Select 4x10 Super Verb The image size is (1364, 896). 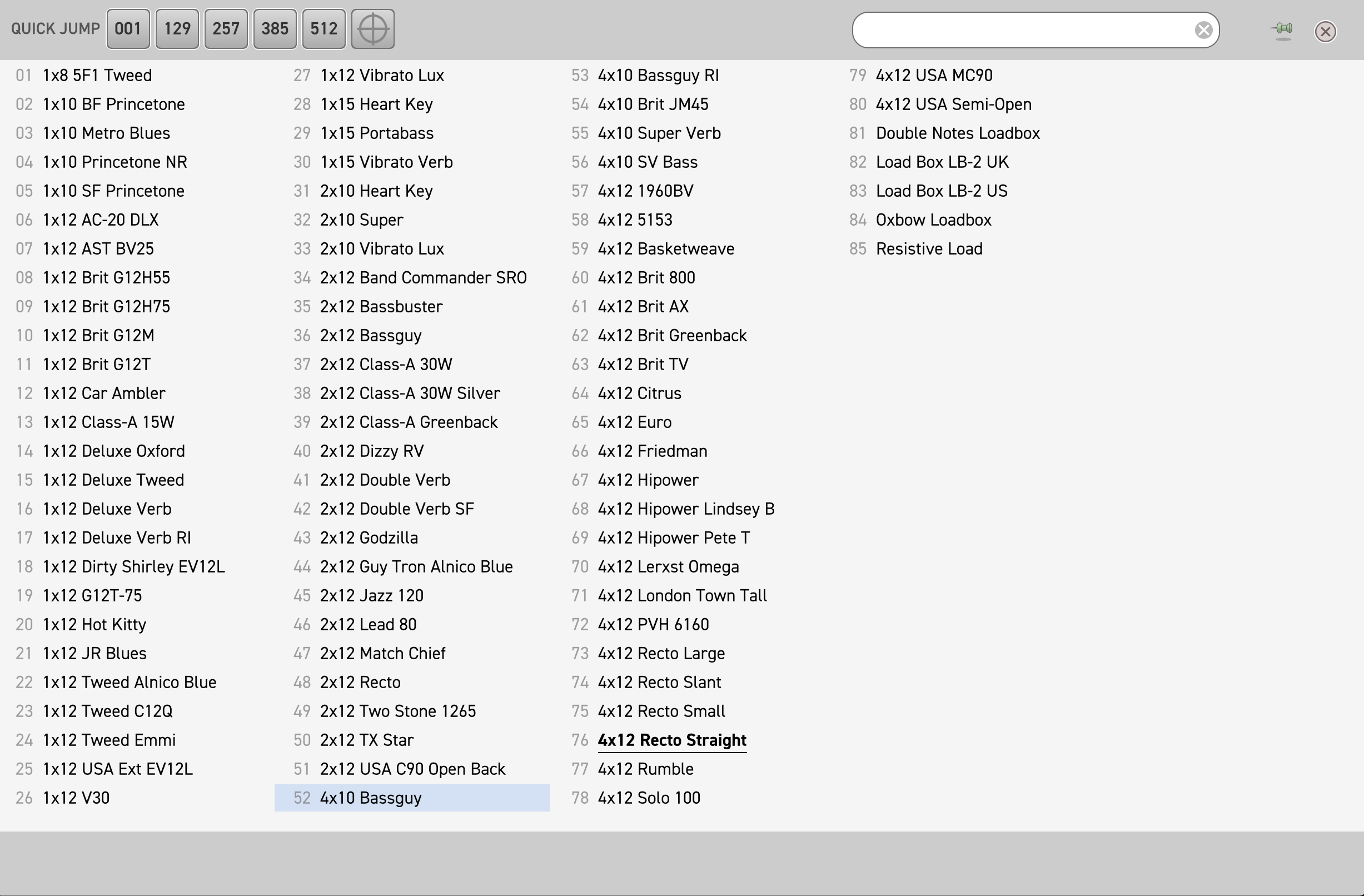[660, 133]
